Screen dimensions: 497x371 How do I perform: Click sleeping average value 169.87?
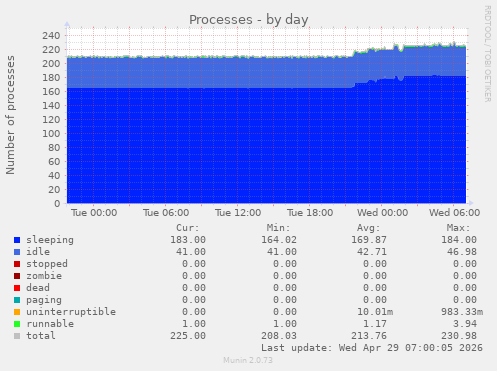369,240
